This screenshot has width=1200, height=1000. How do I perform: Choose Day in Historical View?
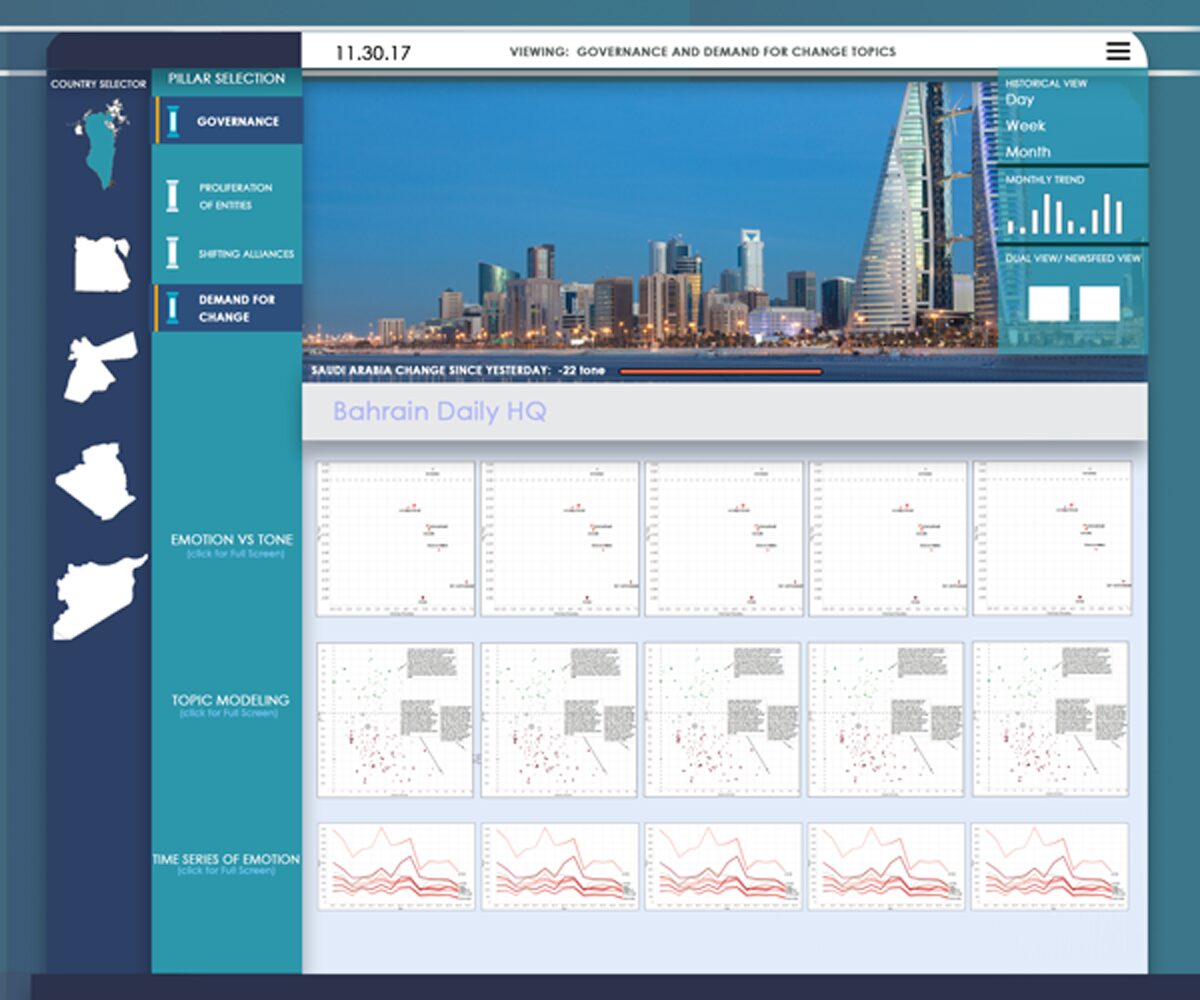(1020, 100)
